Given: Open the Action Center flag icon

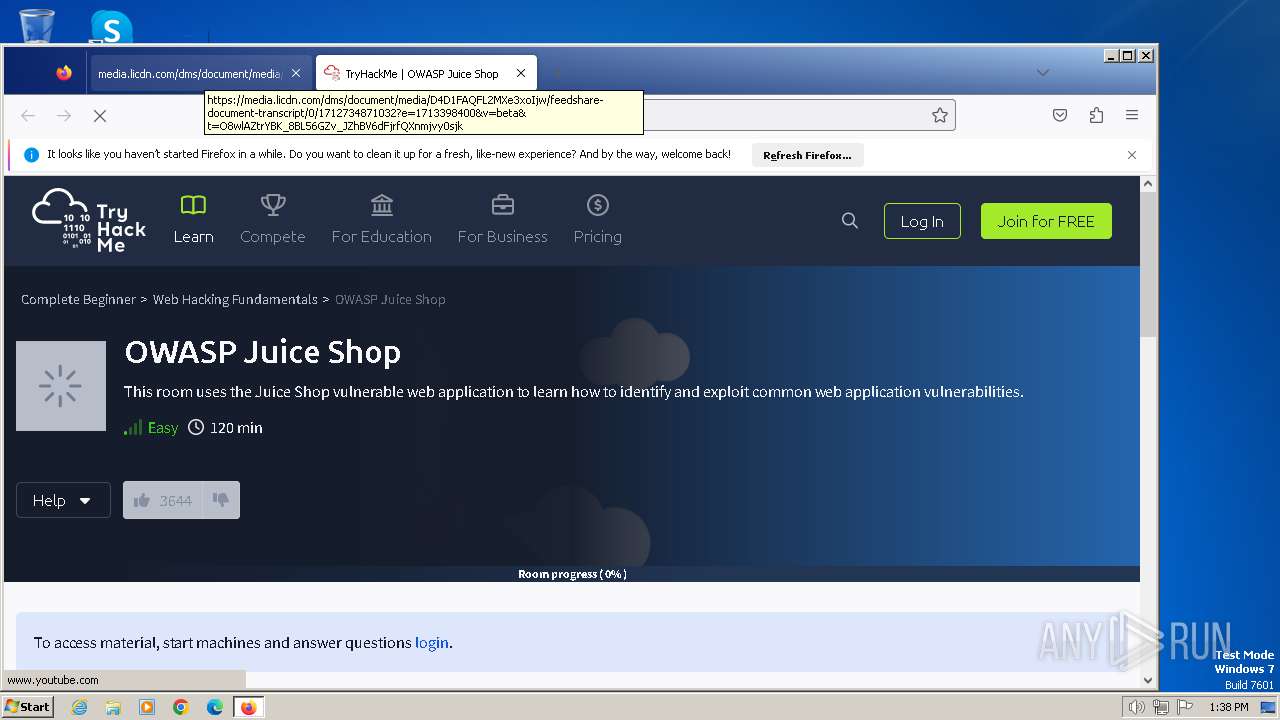Looking at the screenshot, I should 1185,707.
